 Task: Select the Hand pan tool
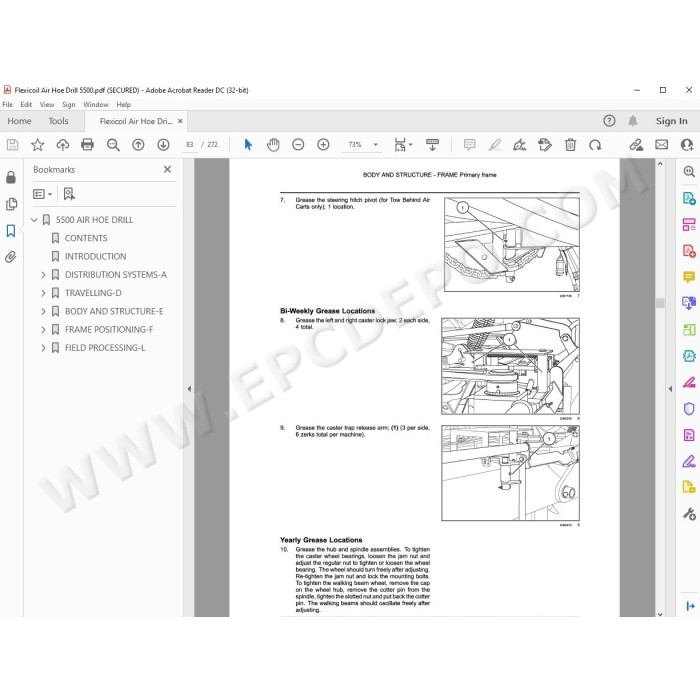click(x=273, y=145)
